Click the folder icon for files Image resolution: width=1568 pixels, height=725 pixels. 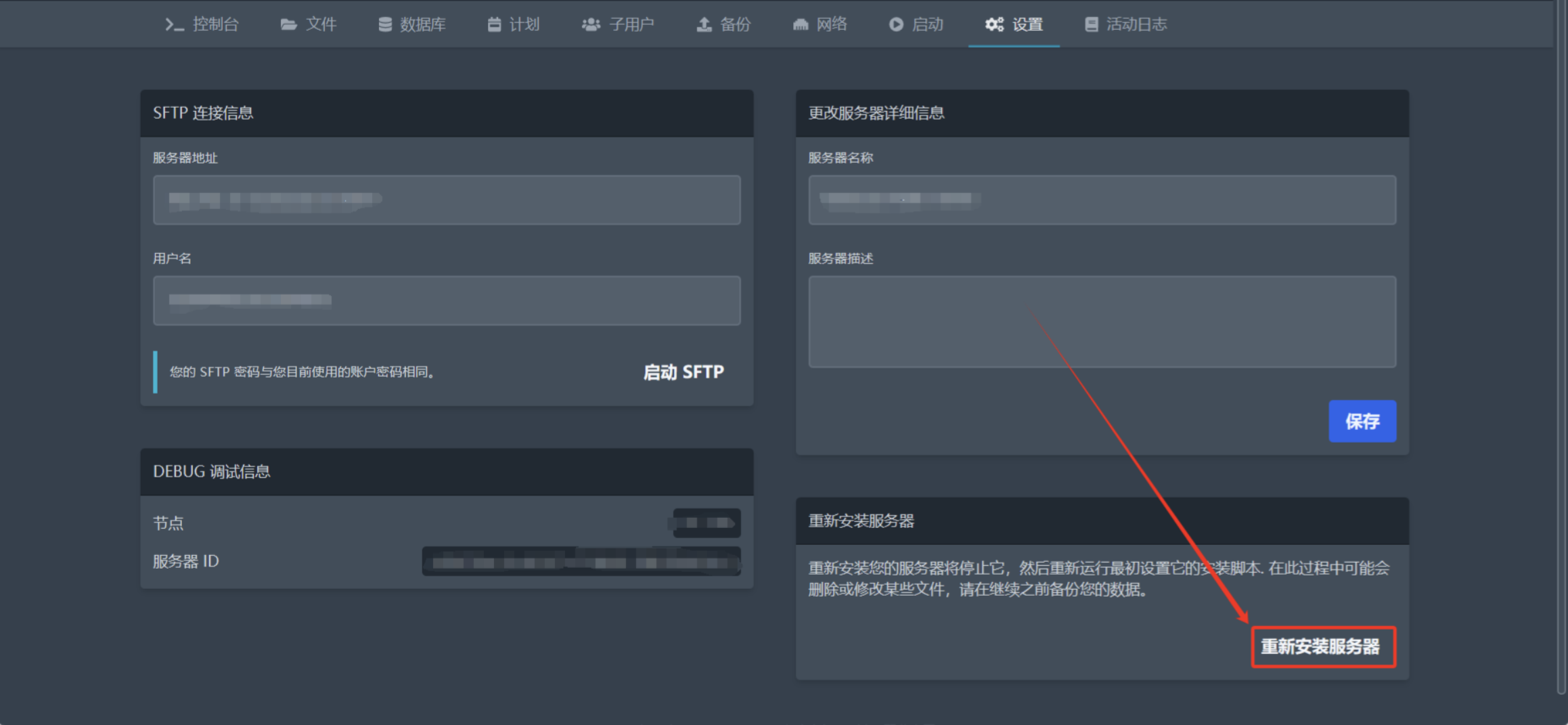(289, 24)
